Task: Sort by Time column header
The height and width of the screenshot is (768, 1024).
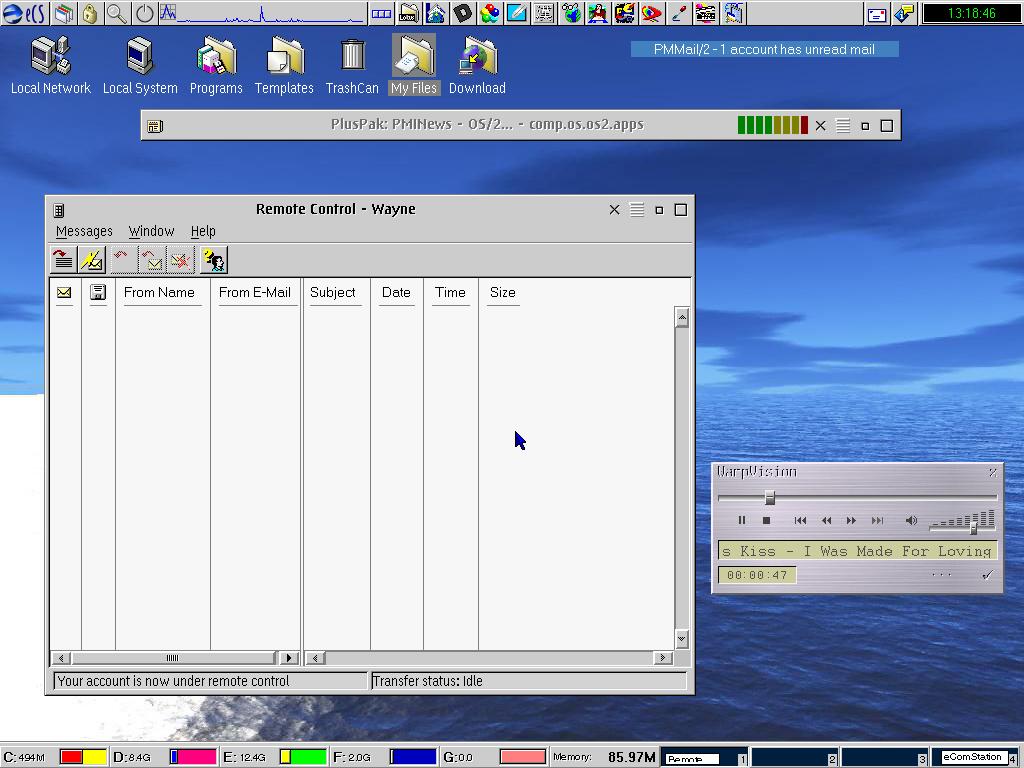Action: pos(451,293)
